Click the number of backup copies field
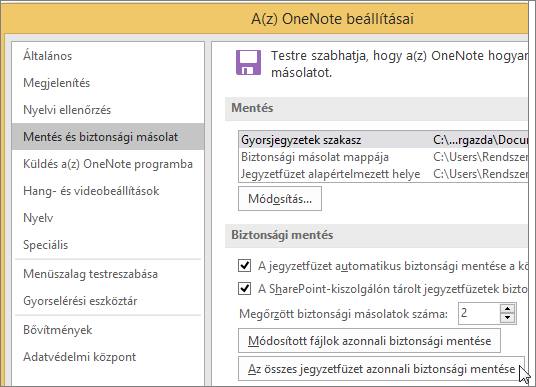Screen dimensions: 536x387 pos(479,313)
